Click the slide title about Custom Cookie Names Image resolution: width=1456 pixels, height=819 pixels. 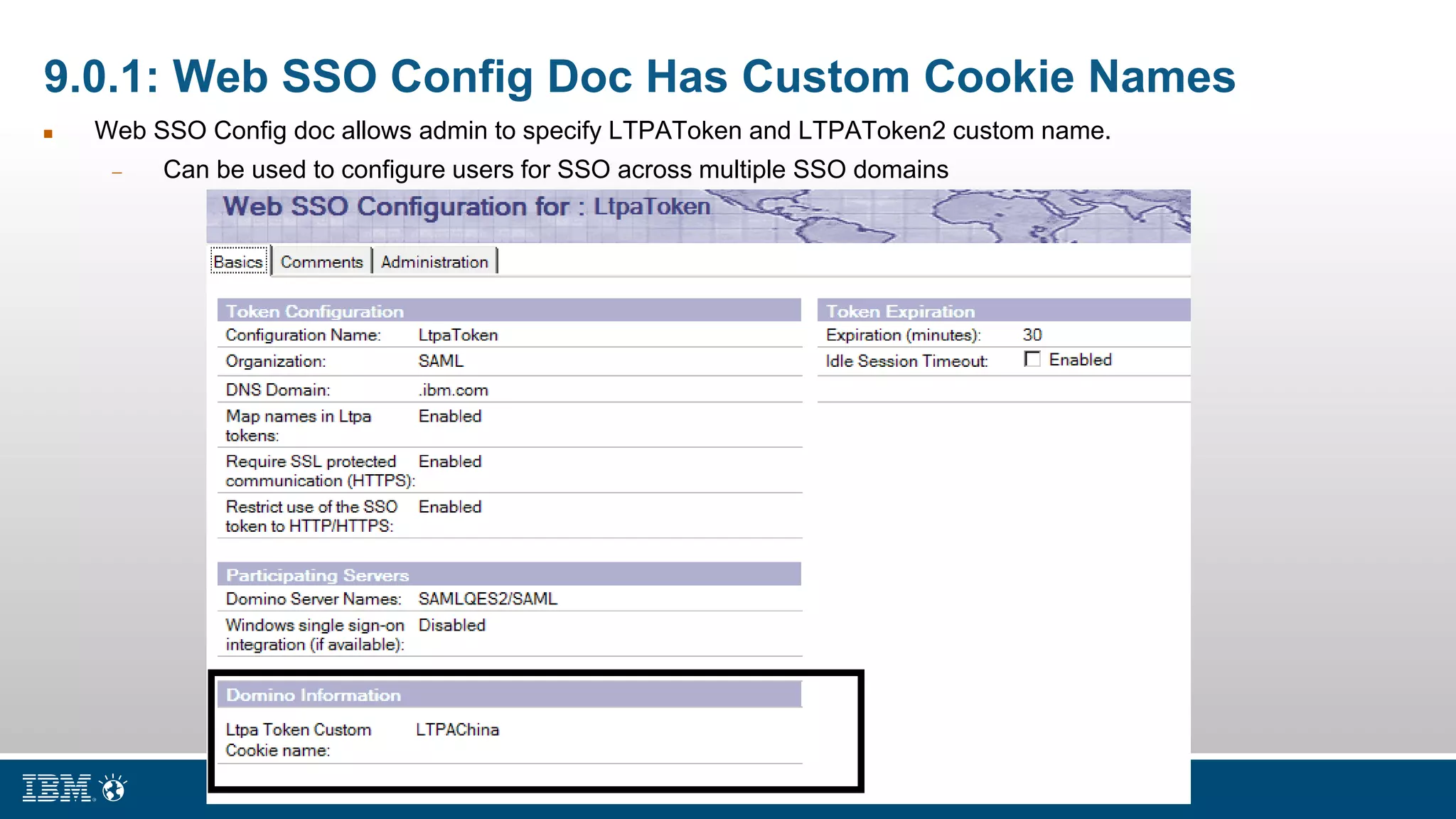(x=639, y=76)
